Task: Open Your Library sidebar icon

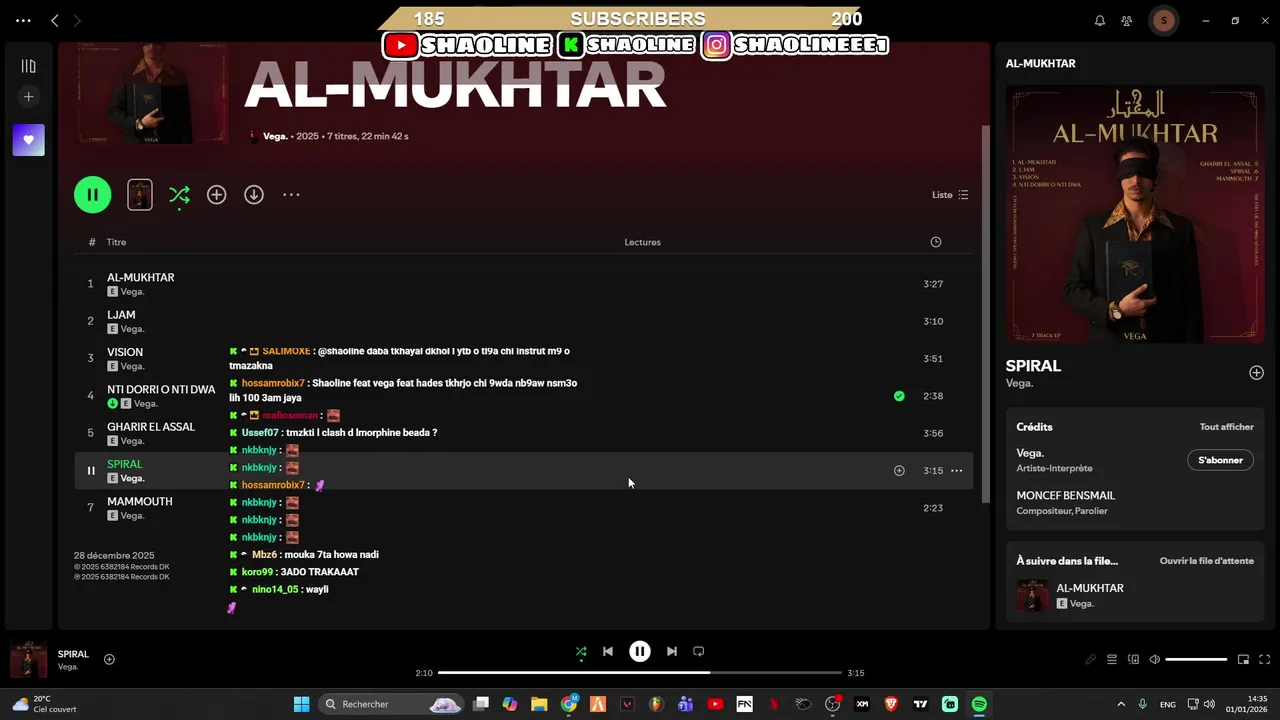Action: pyautogui.click(x=28, y=66)
